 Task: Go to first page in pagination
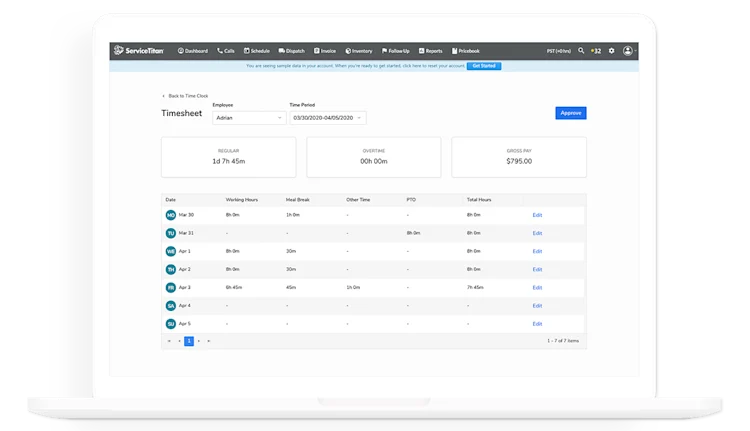click(x=169, y=341)
